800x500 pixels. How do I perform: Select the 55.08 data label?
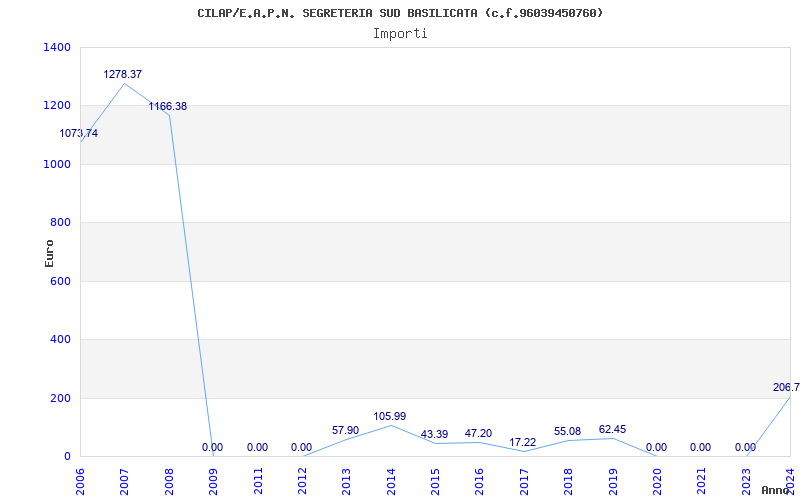pos(567,432)
